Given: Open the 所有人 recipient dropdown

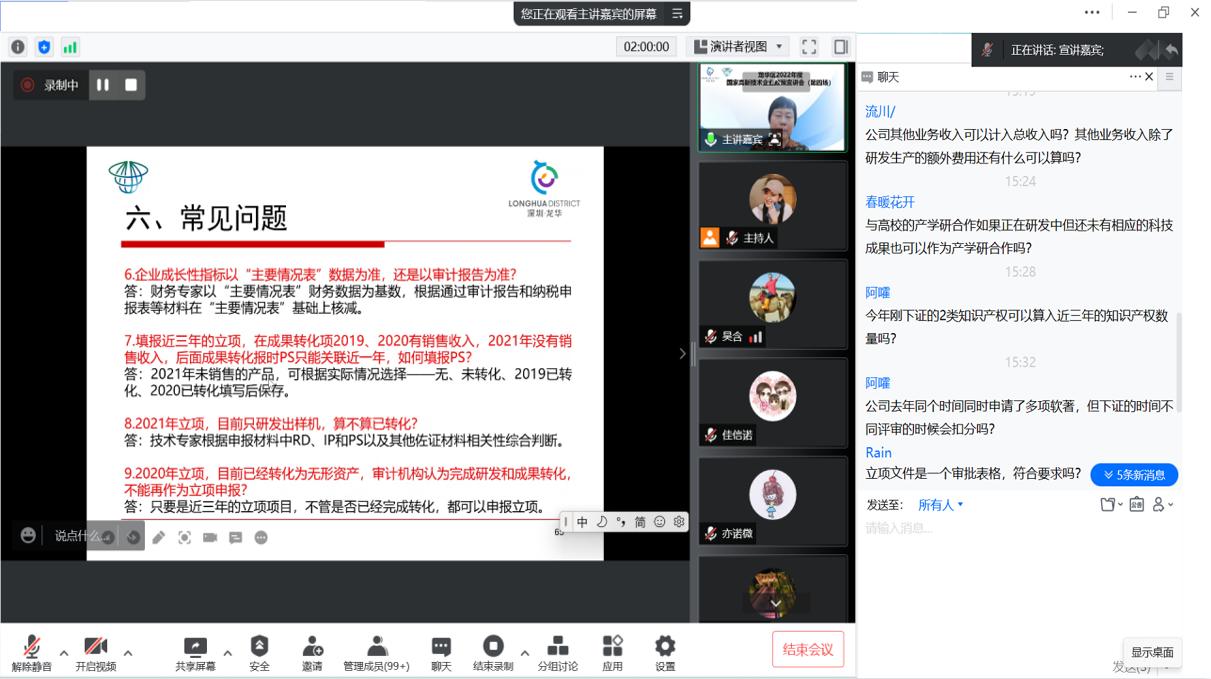Looking at the screenshot, I should pos(941,505).
